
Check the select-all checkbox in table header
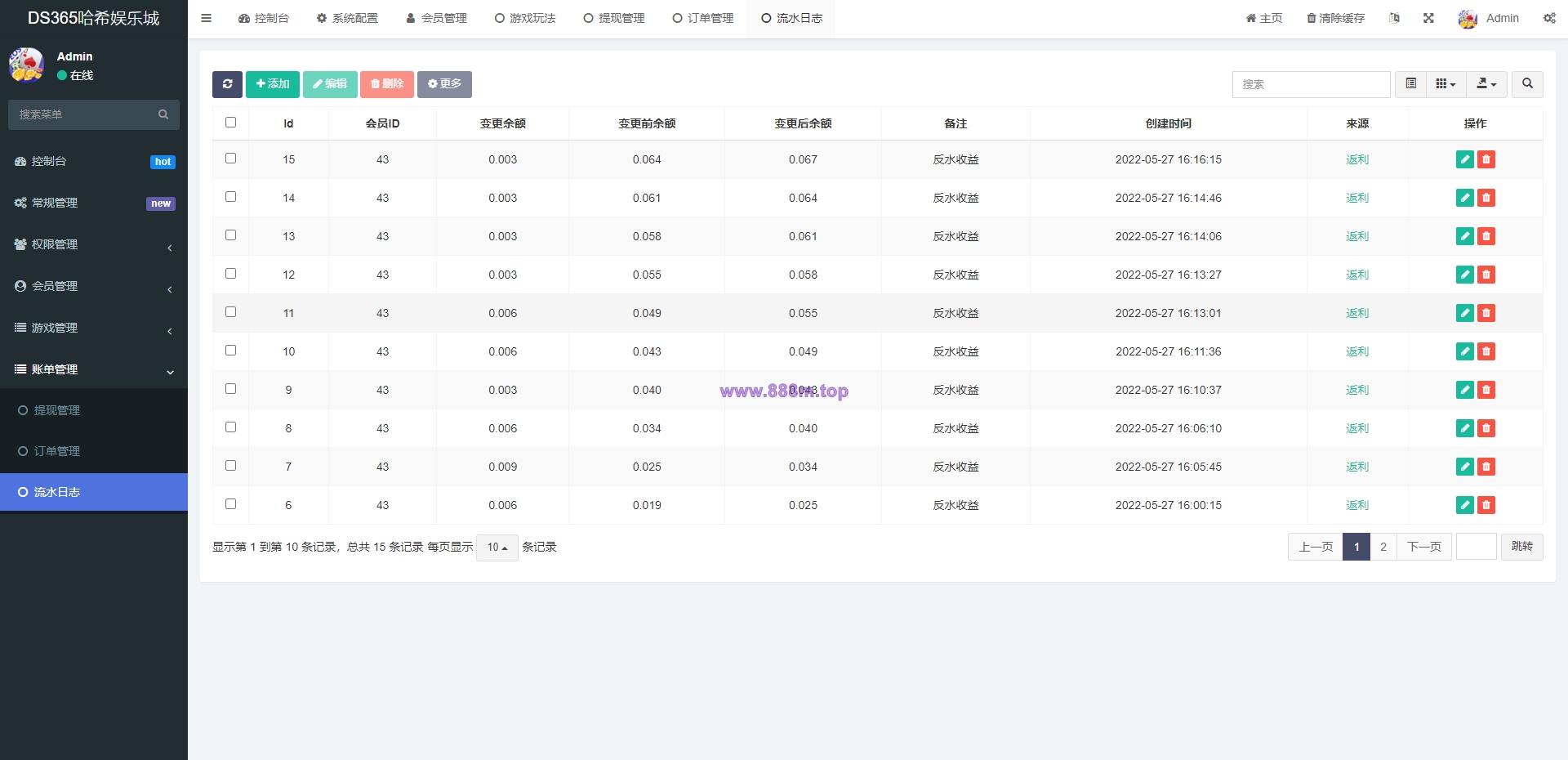pyautogui.click(x=230, y=123)
